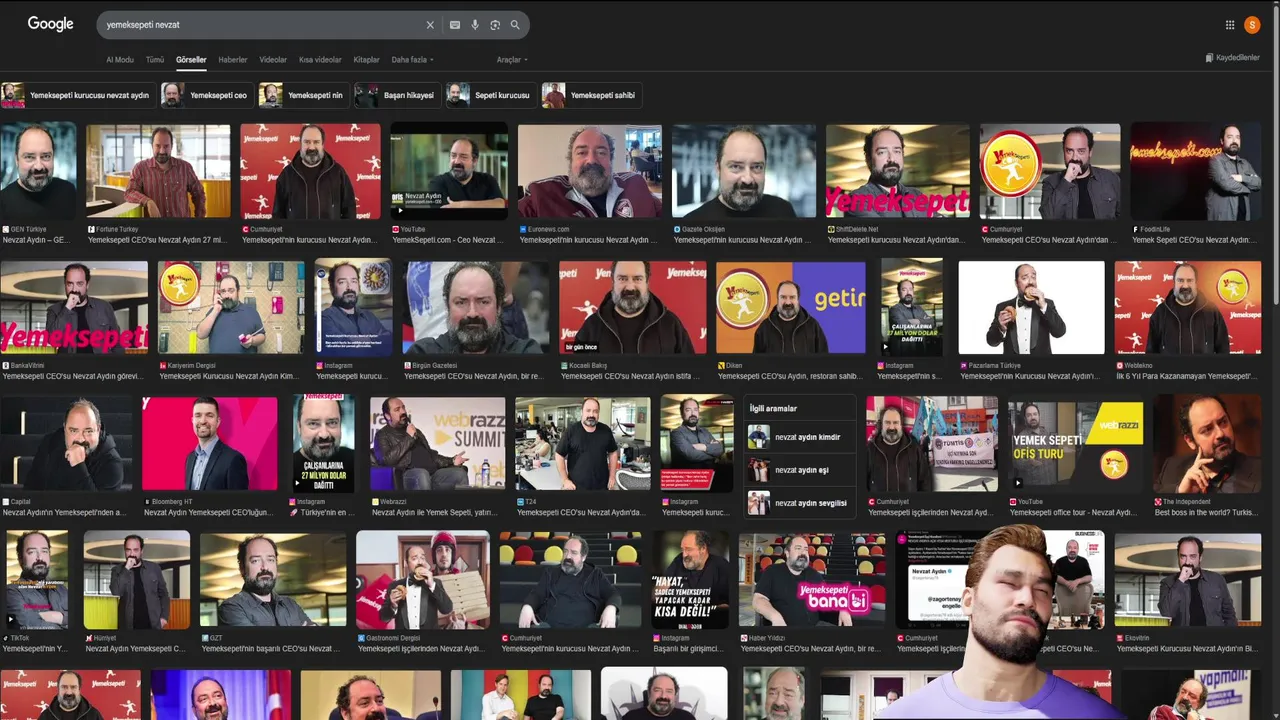The image size is (1280, 720).
Task: Select the Başarı hikayesi suggestion chip
Action: (x=397, y=95)
